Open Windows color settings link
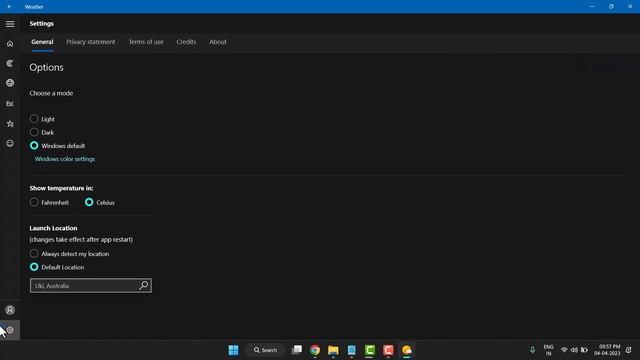The image size is (640, 360). (65, 159)
